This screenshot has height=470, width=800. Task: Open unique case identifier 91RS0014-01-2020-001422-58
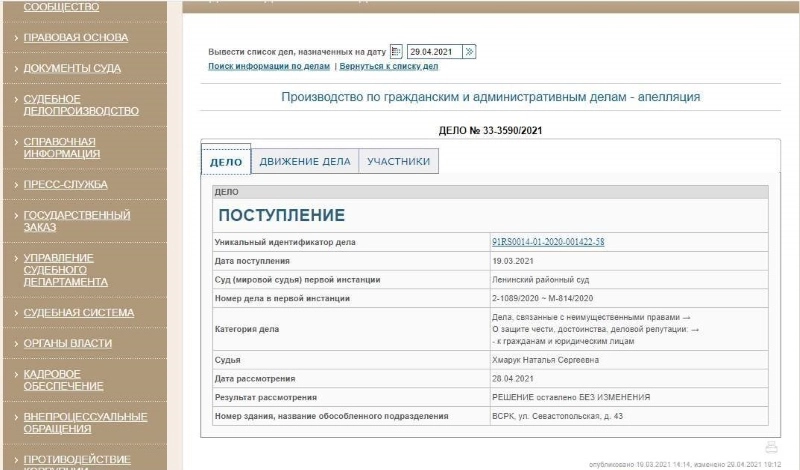coord(547,242)
